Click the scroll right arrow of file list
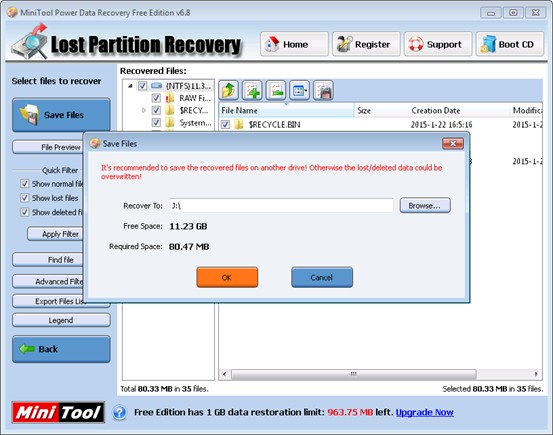Viewport: 553px width, 435px height. [x=536, y=374]
